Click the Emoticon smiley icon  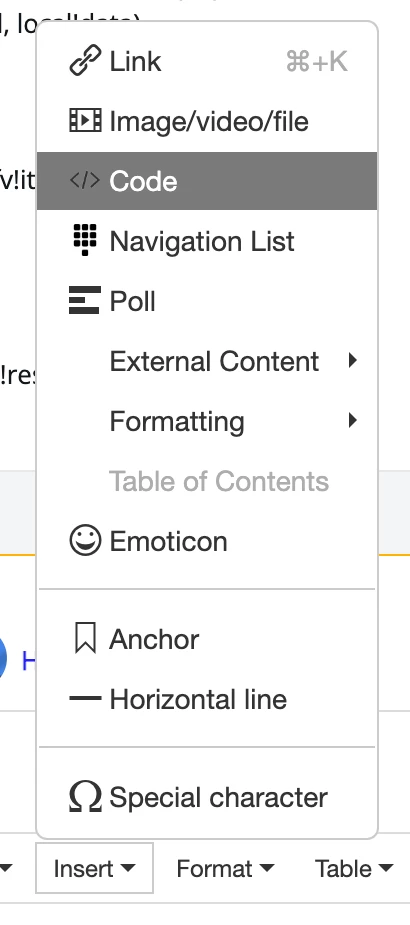[x=85, y=540]
